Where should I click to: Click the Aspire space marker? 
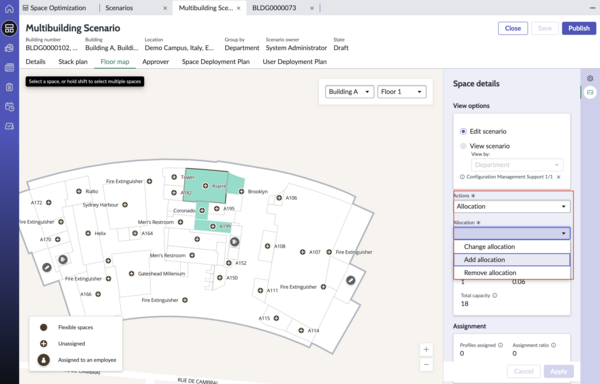click(205, 185)
